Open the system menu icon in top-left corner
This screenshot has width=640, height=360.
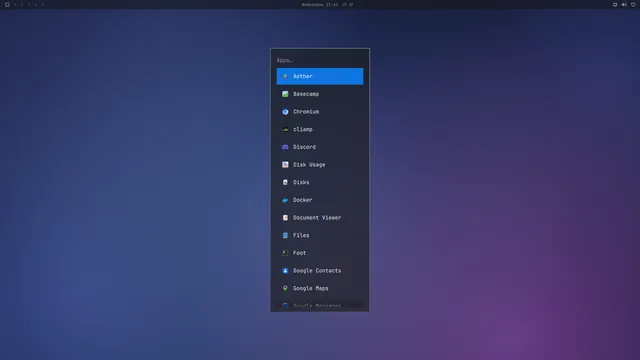(7, 4)
